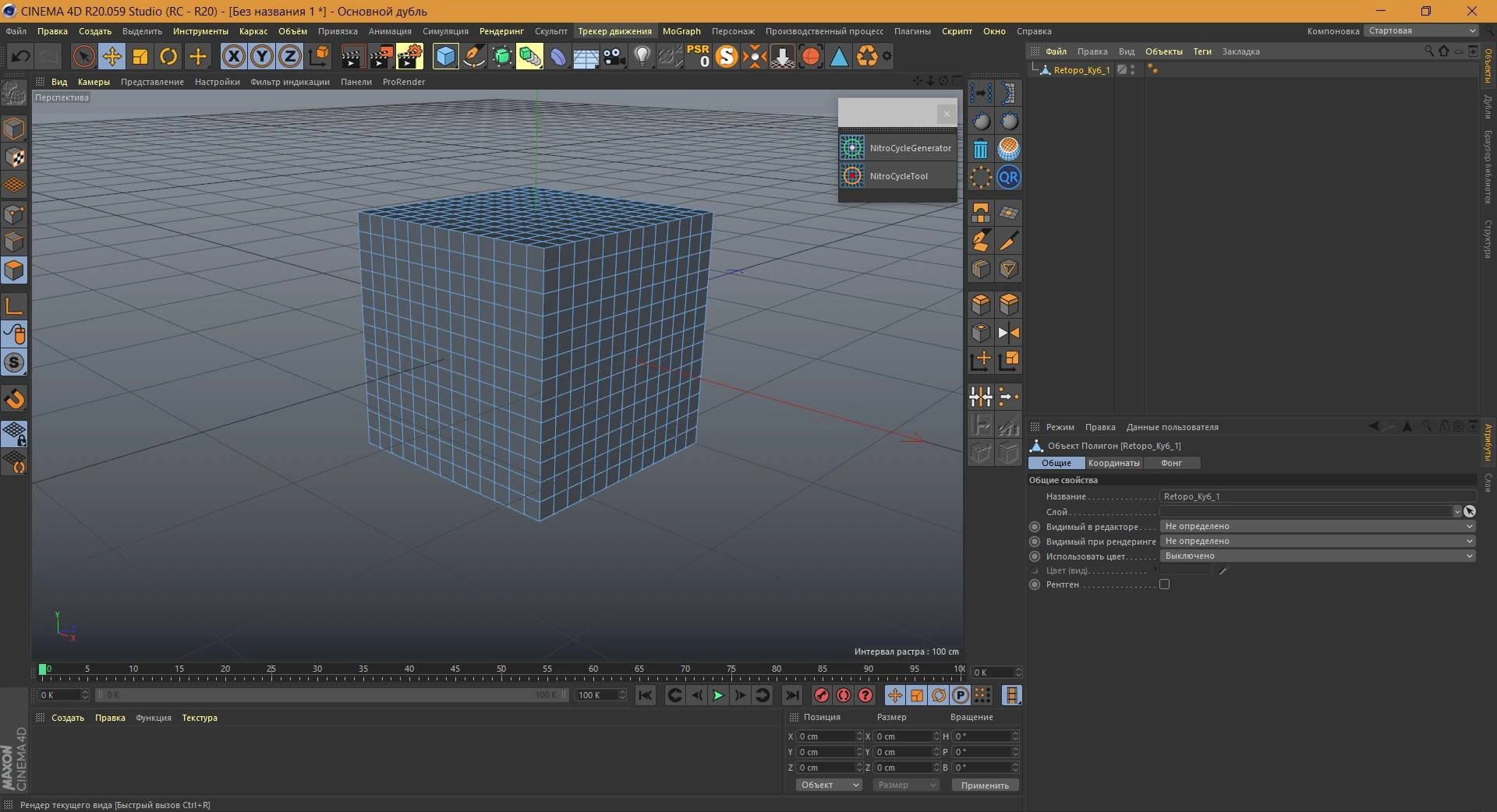
Task: Toggle the Z axis lock
Action: [290, 56]
